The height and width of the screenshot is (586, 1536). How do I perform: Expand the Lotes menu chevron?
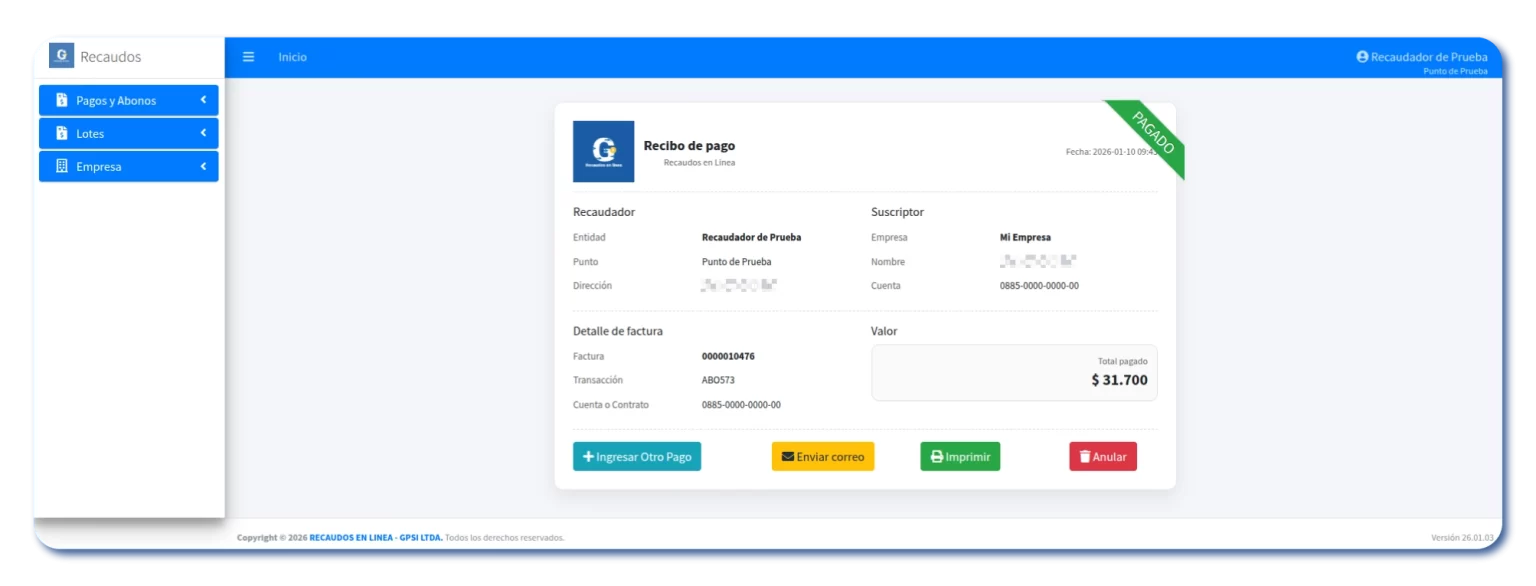point(203,133)
